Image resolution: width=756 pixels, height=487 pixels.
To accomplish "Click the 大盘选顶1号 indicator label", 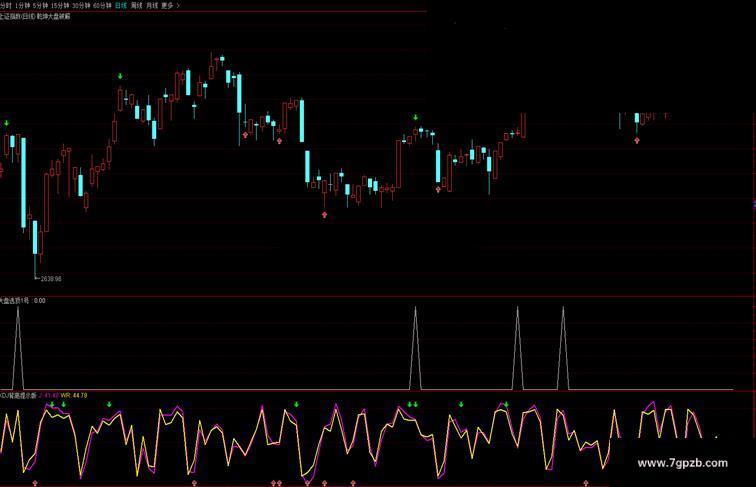I will pyautogui.click(x=14, y=300).
